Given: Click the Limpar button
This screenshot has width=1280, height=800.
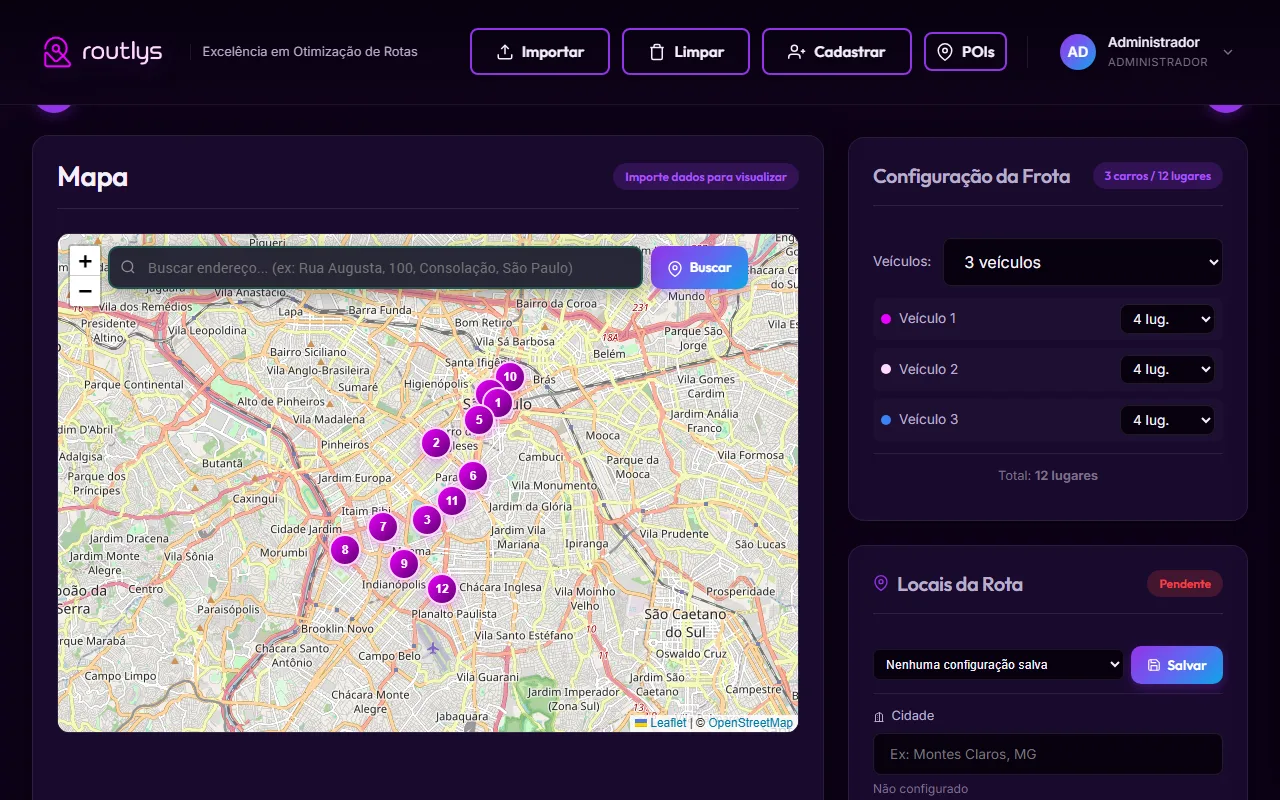Looking at the screenshot, I should tap(686, 52).
